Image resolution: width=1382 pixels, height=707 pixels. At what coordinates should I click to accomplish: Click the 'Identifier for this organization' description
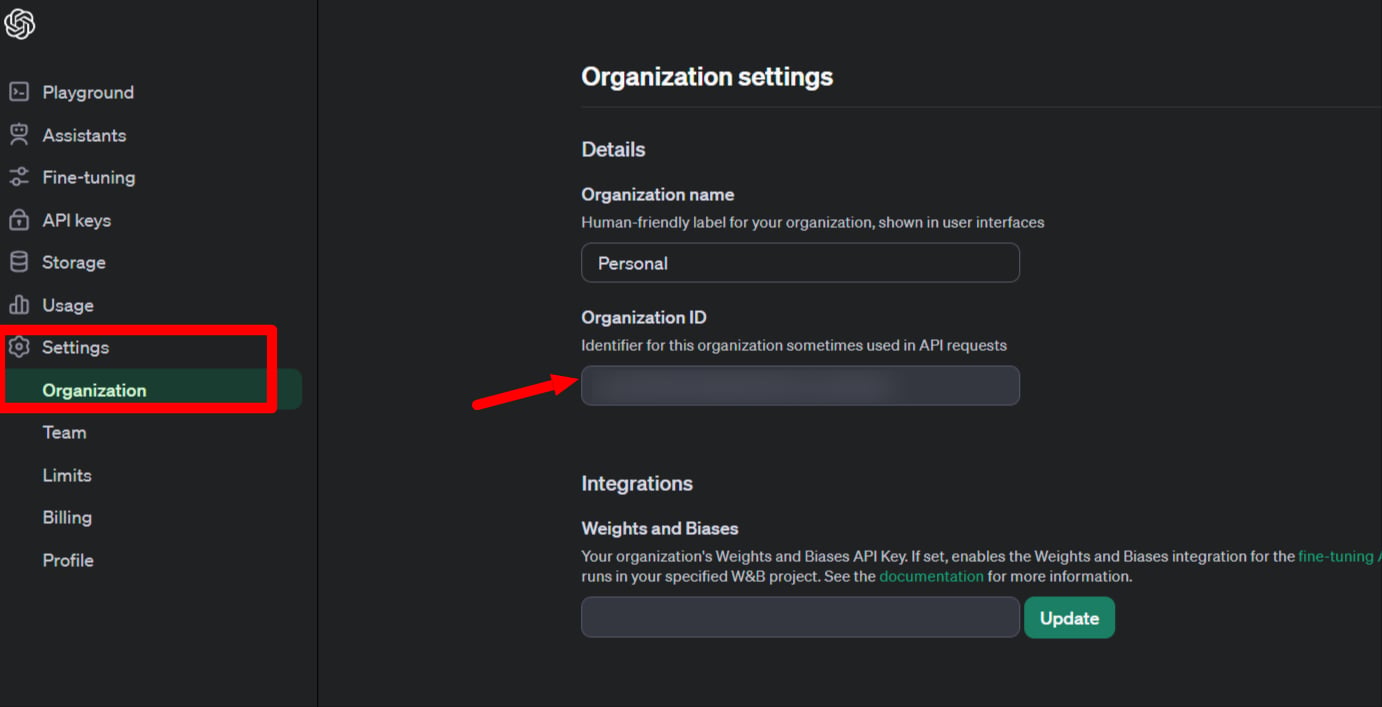click(794, 345)
